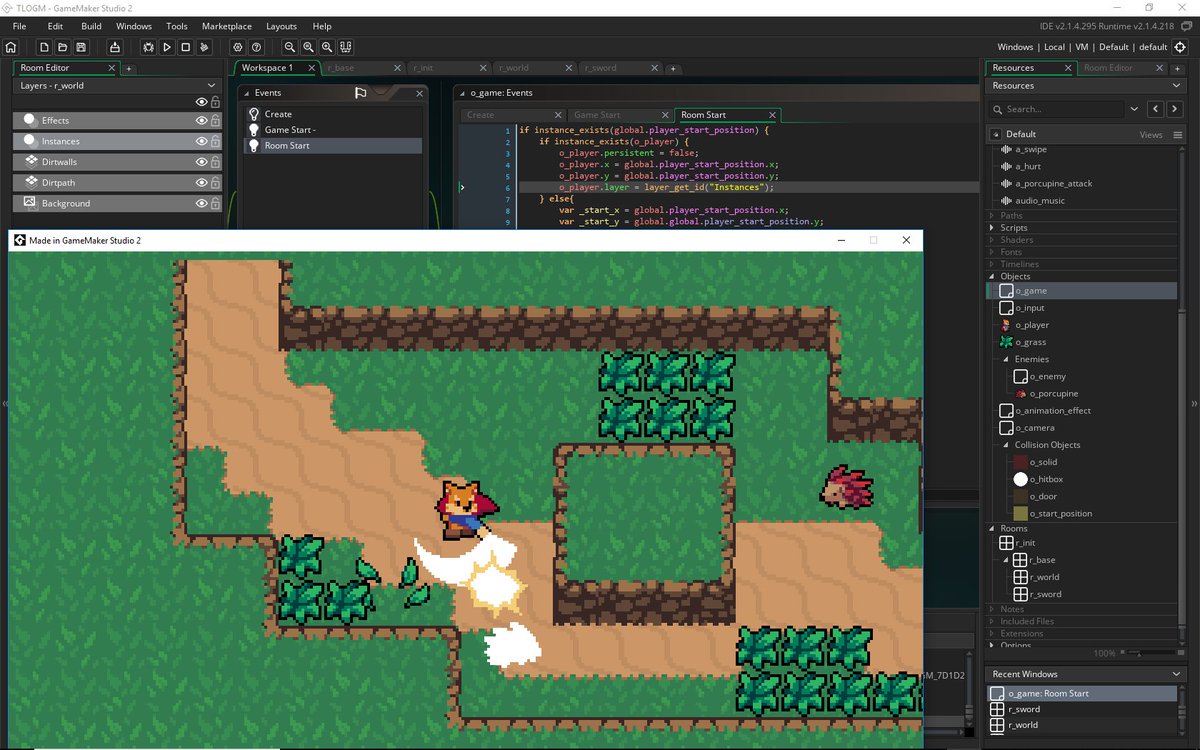Image resolution: width=1200 pixels, height=750 pixels.
Task: Create a new project from toolbar
Action: [44, 47]
